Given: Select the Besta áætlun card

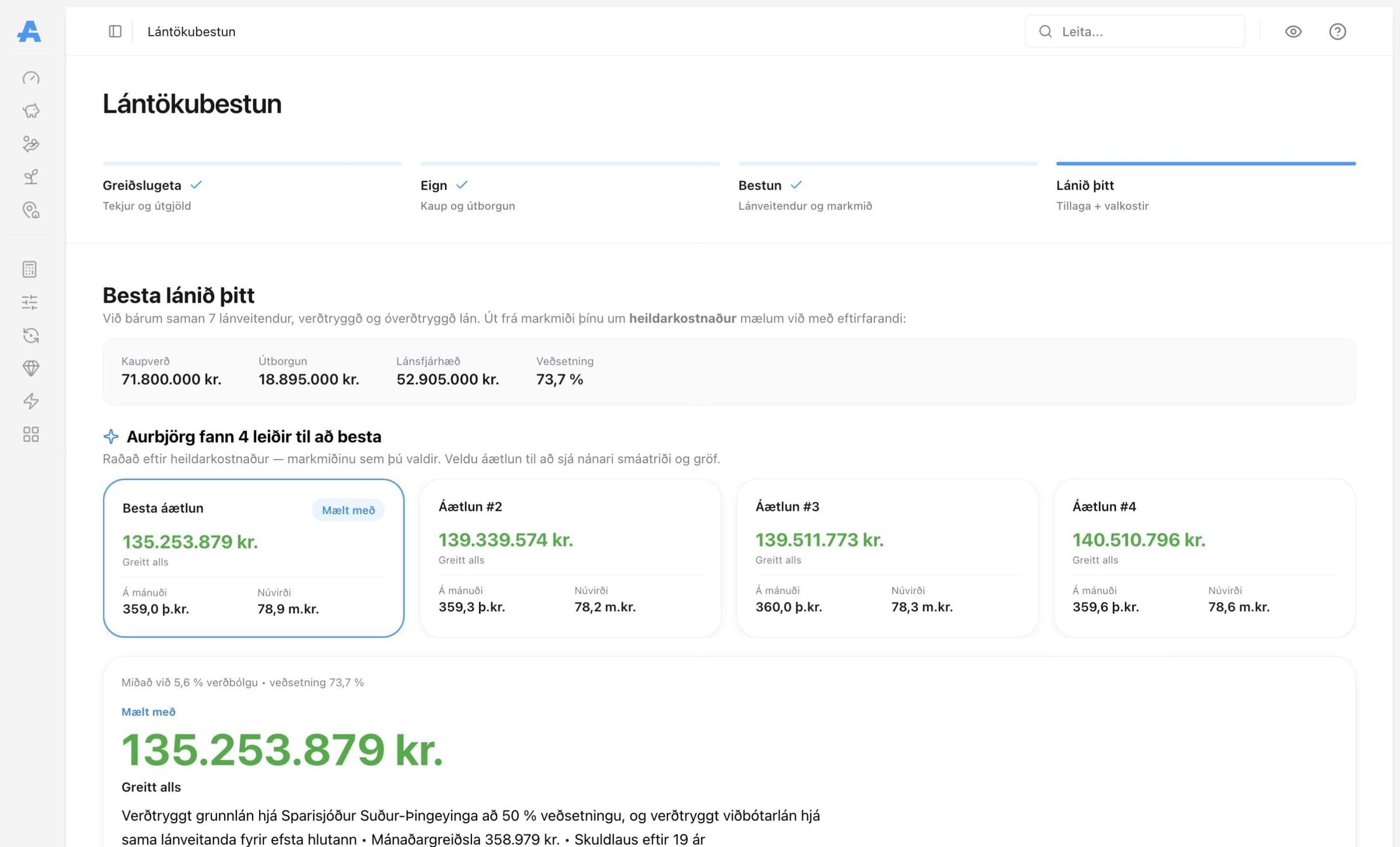Looking at the screenshot, I should coord(253,558).
